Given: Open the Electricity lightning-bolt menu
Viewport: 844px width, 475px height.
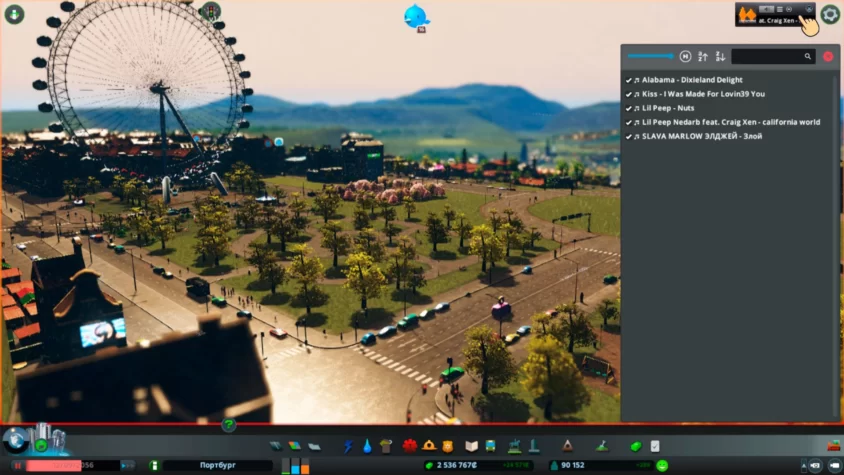Looking at the screenshot, I should 348,446.
